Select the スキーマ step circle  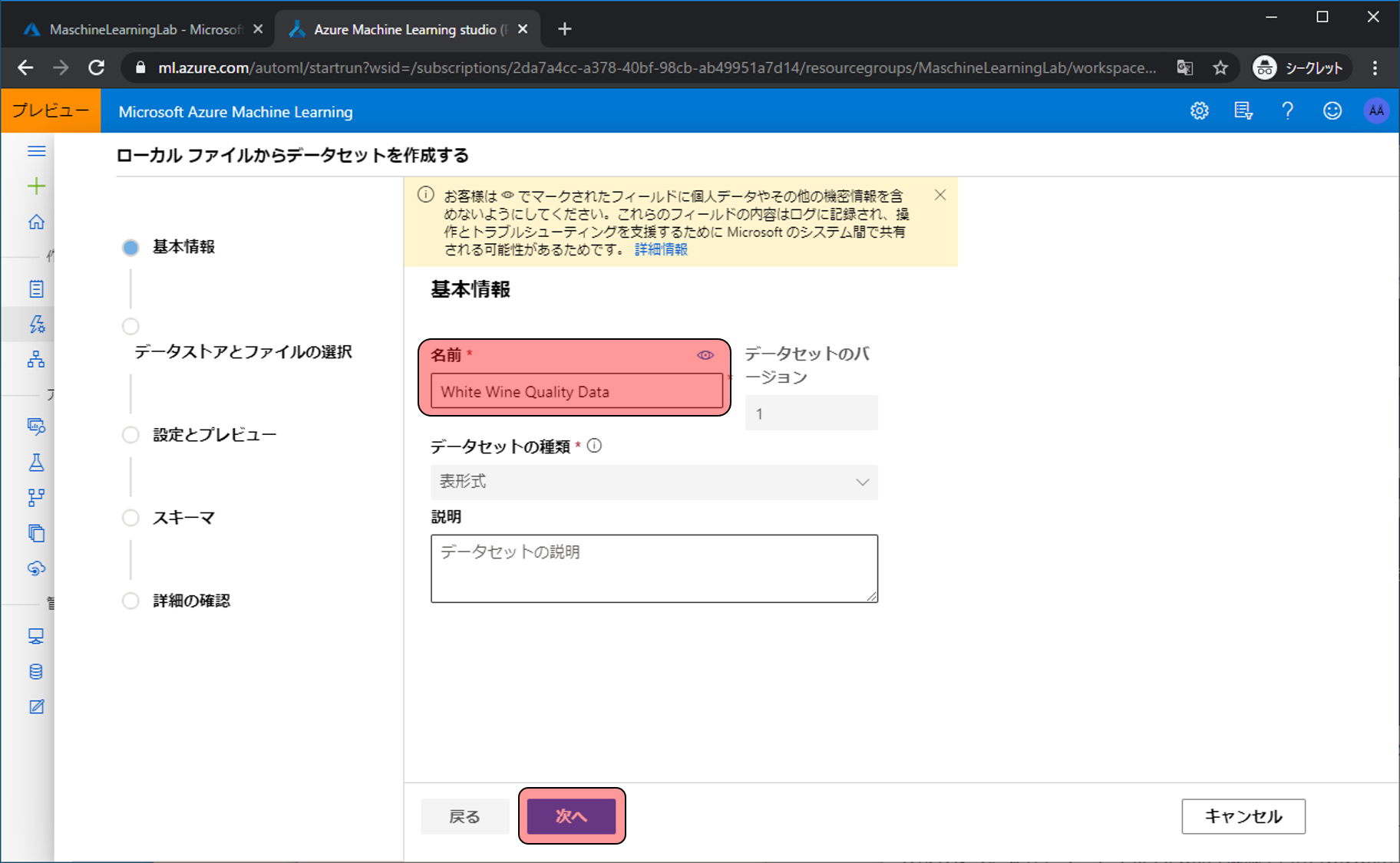pyautogui.click(x=130, y=518)
